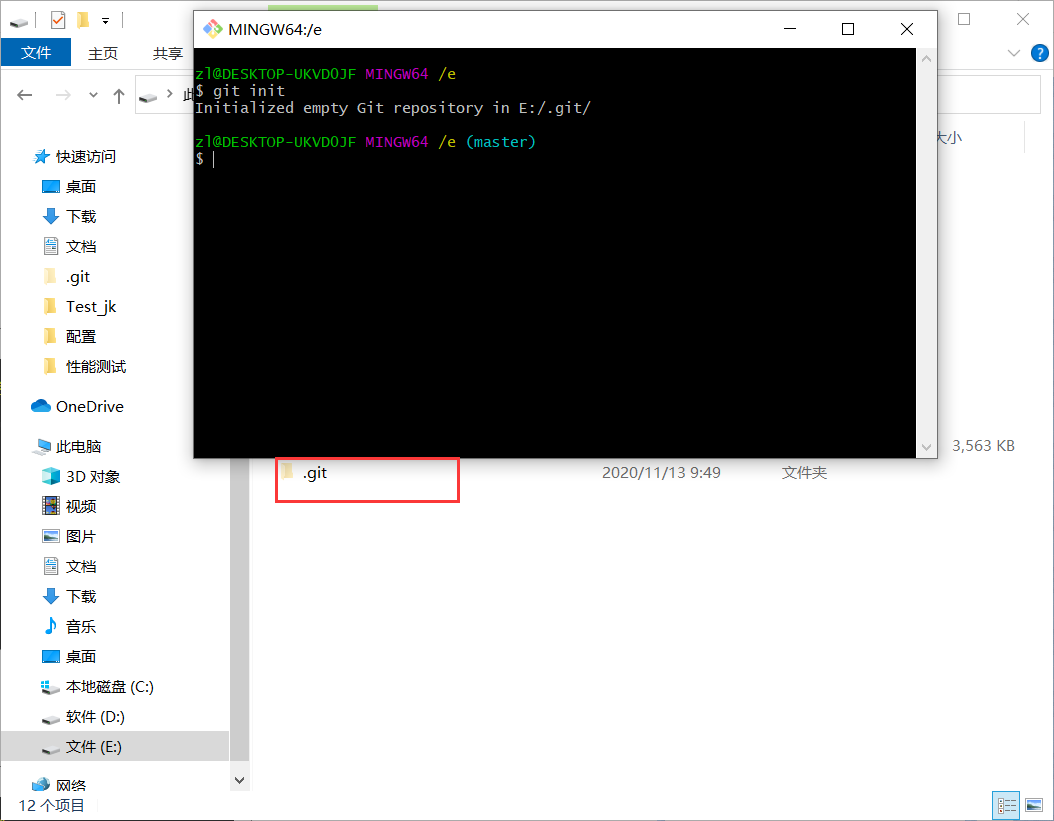Open 软件 (D:) drive
The image size is (1054, 821).
(95, 717)
